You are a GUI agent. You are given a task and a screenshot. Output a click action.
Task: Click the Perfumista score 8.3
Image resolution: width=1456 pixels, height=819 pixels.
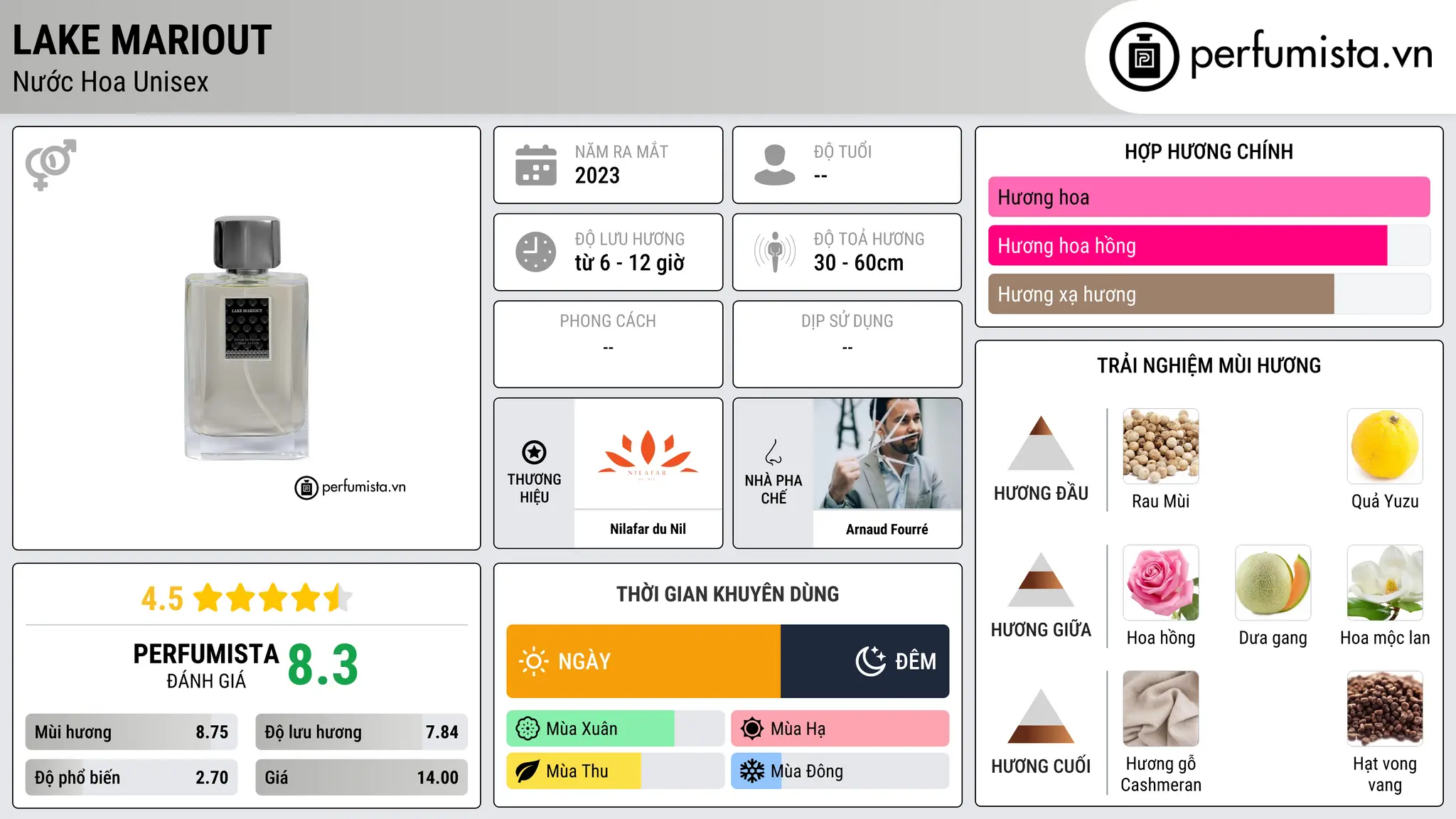(323, 665)
